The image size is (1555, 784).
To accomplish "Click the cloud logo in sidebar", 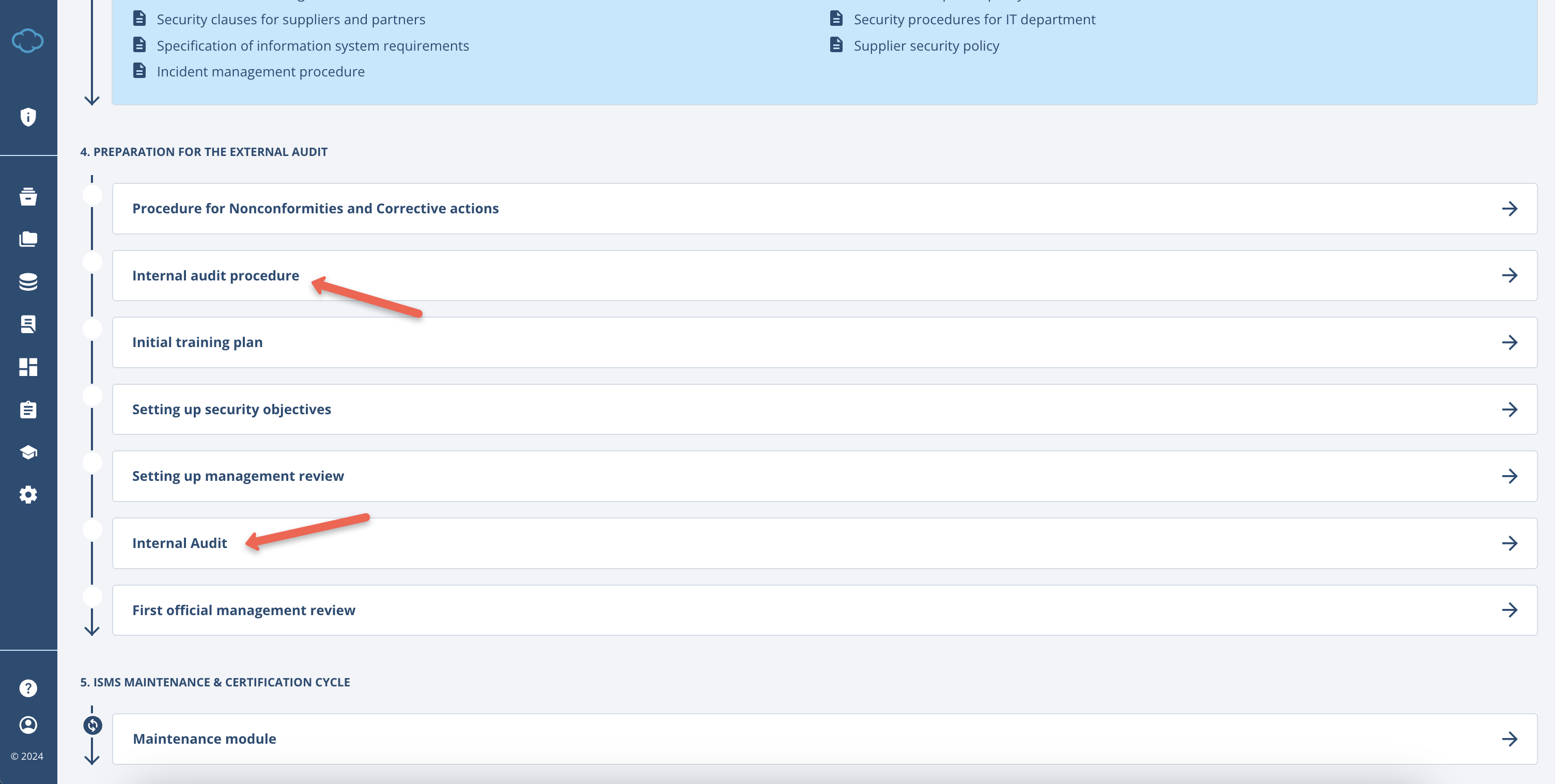I will coord(28,41).
